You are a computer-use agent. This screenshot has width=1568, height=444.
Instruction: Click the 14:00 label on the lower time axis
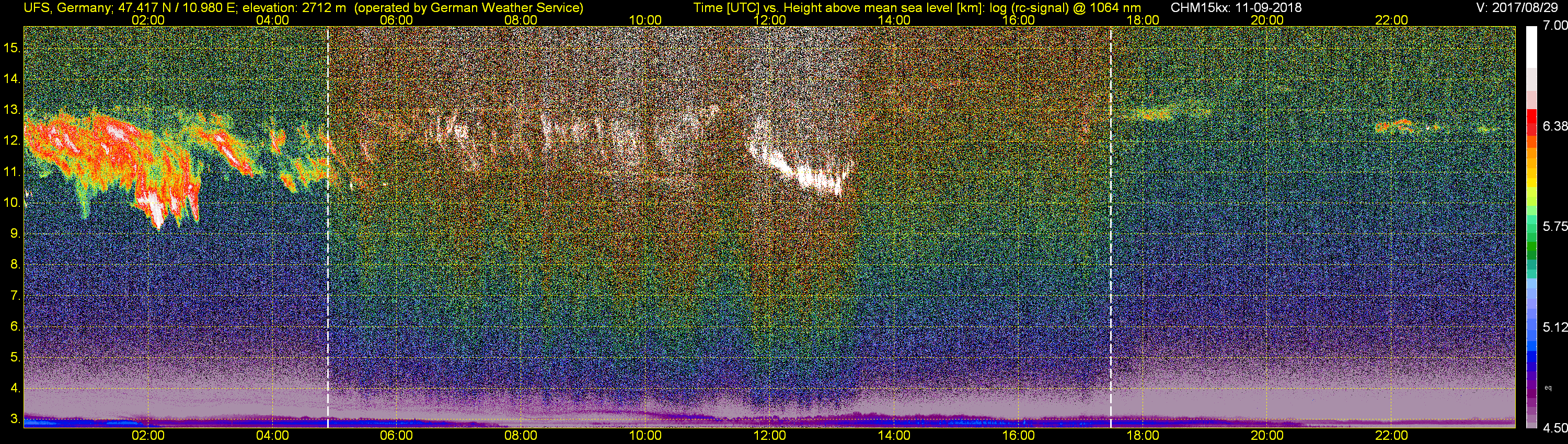click(894, 436)
